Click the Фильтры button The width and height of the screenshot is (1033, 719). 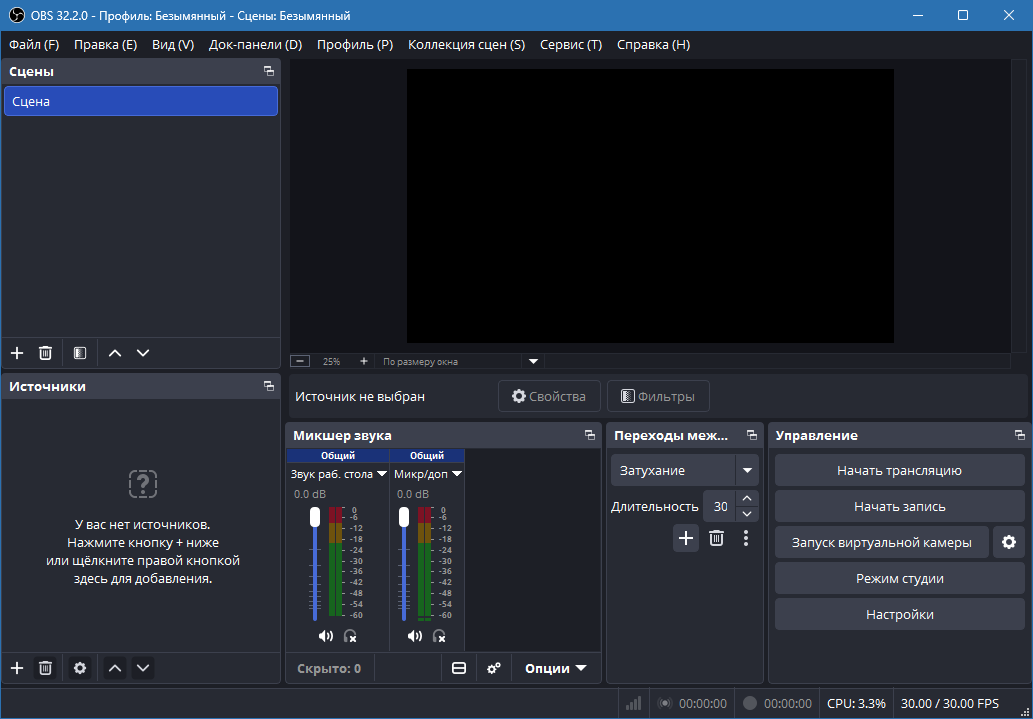658,396
